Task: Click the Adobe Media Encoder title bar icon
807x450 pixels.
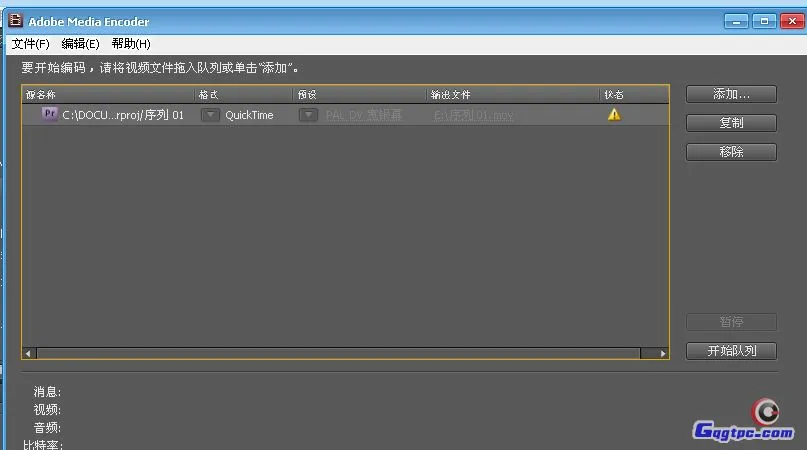Action: [x=15, y=19]
